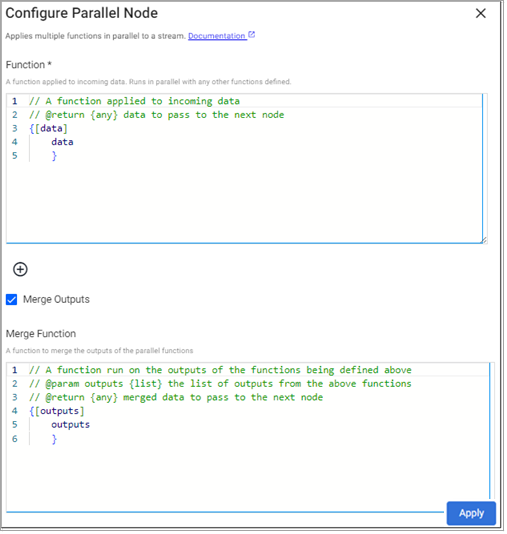
Task: Click line number 3 in Function editor
Action: [x=15, y=129]
